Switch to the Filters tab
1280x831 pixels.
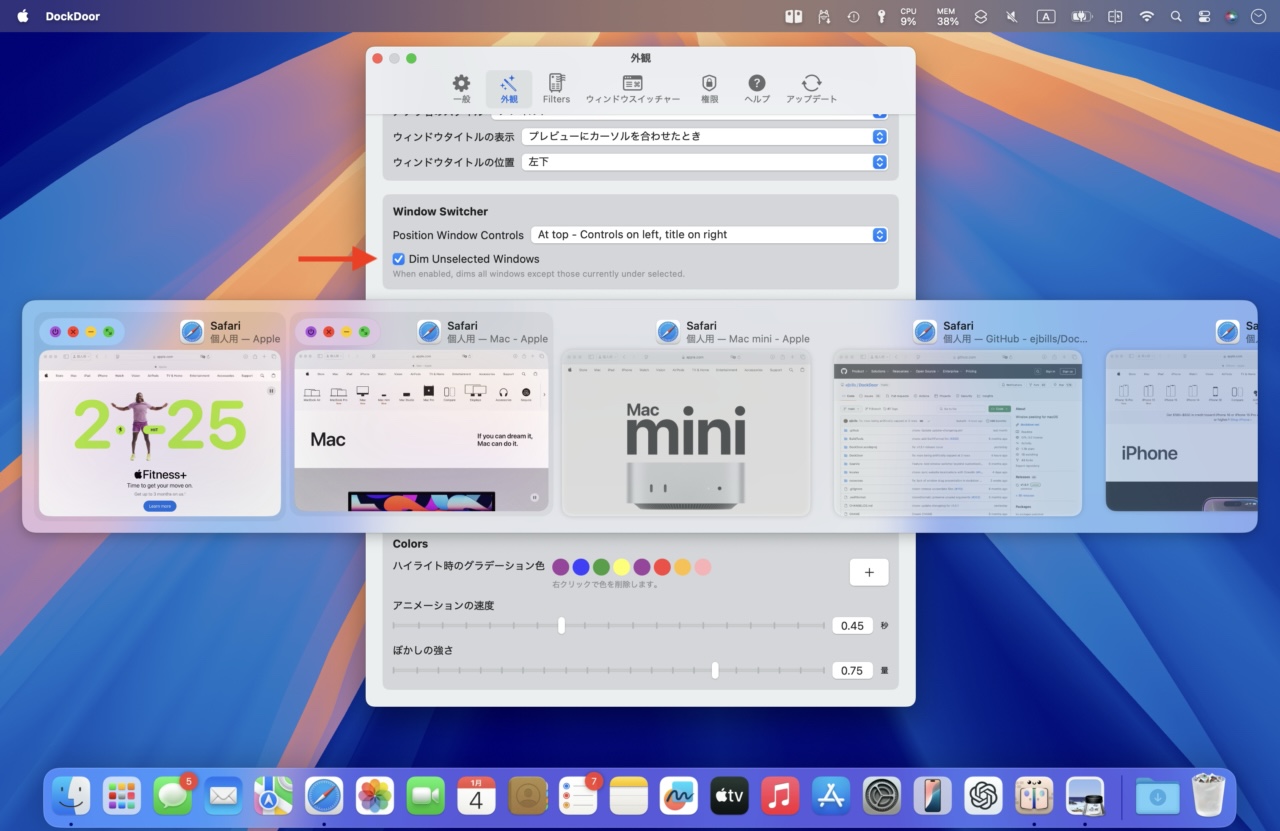(556, 88)
